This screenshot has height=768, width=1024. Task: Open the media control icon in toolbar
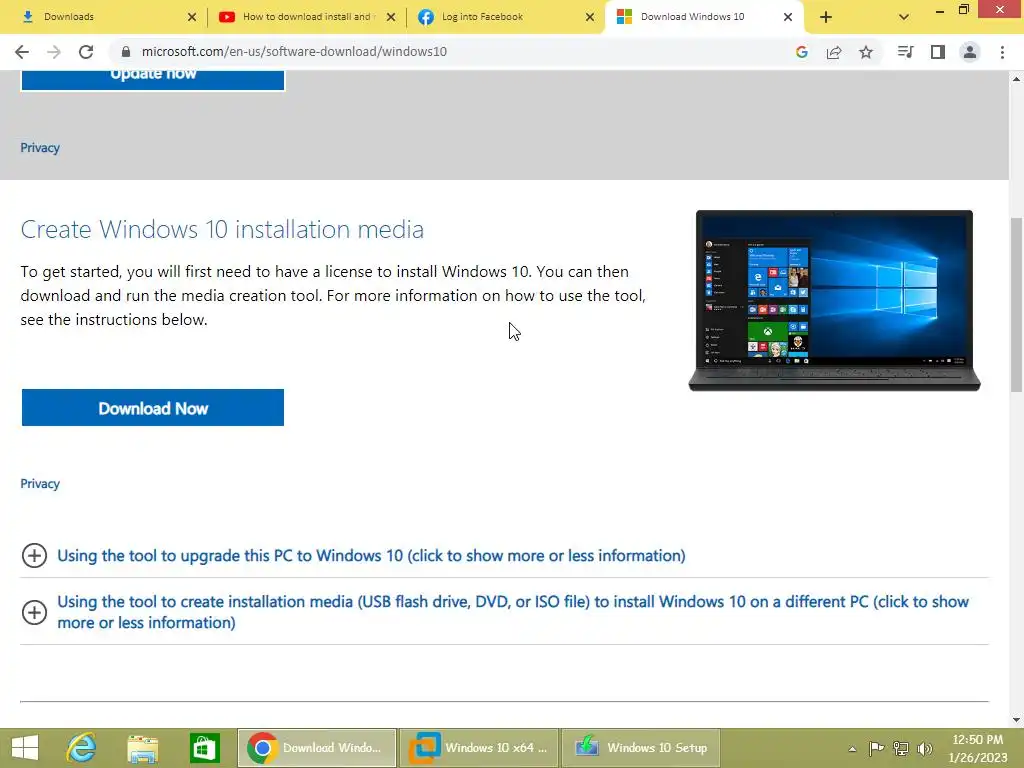click(905, 52)
